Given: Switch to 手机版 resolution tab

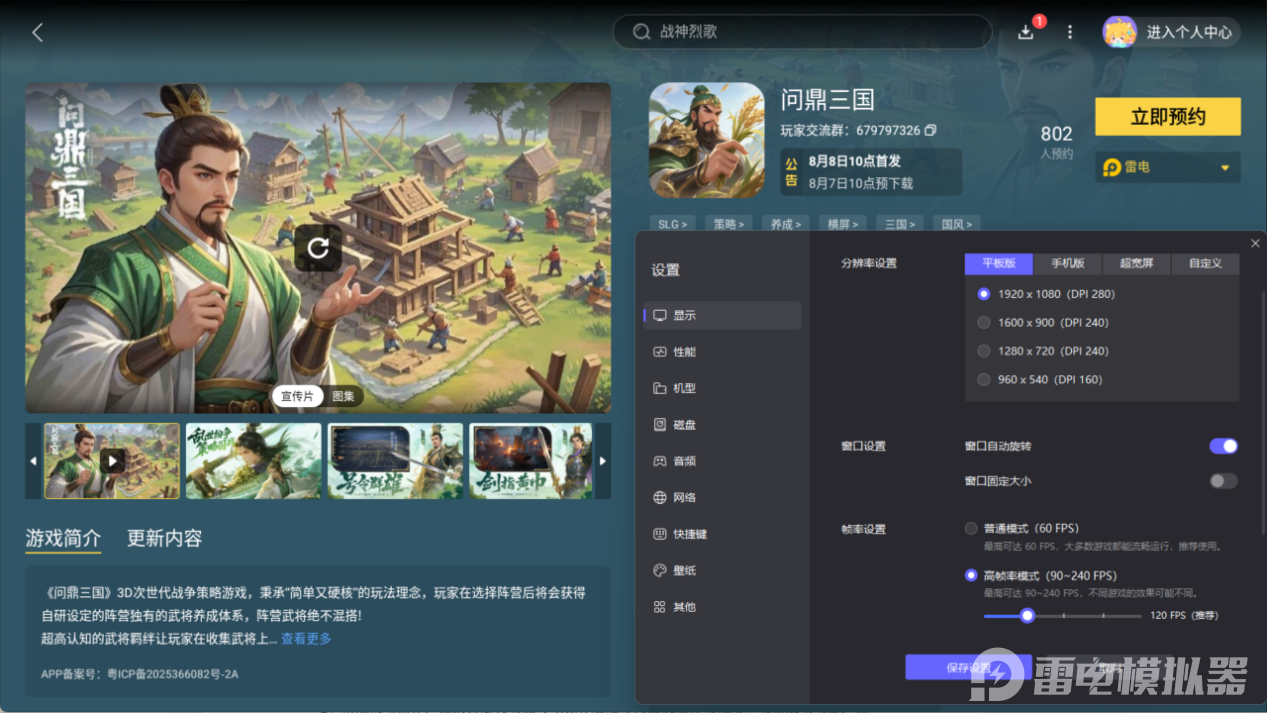Looking at the screenshot, I should (x=1067, y=263).
